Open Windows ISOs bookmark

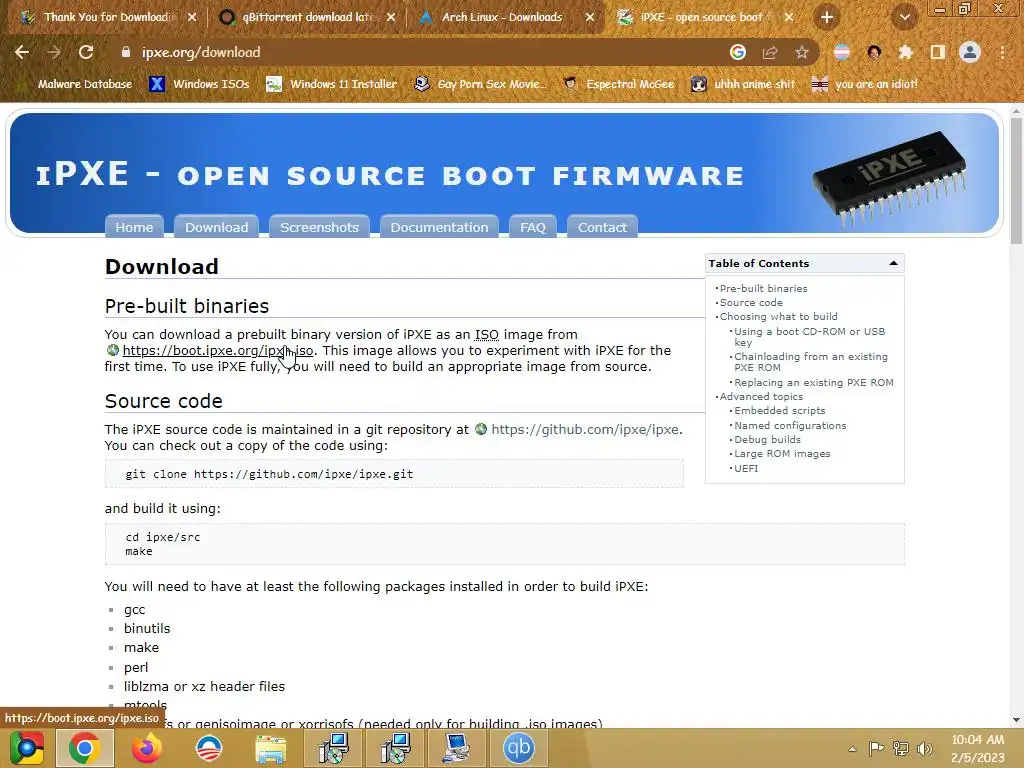[199, 84]
